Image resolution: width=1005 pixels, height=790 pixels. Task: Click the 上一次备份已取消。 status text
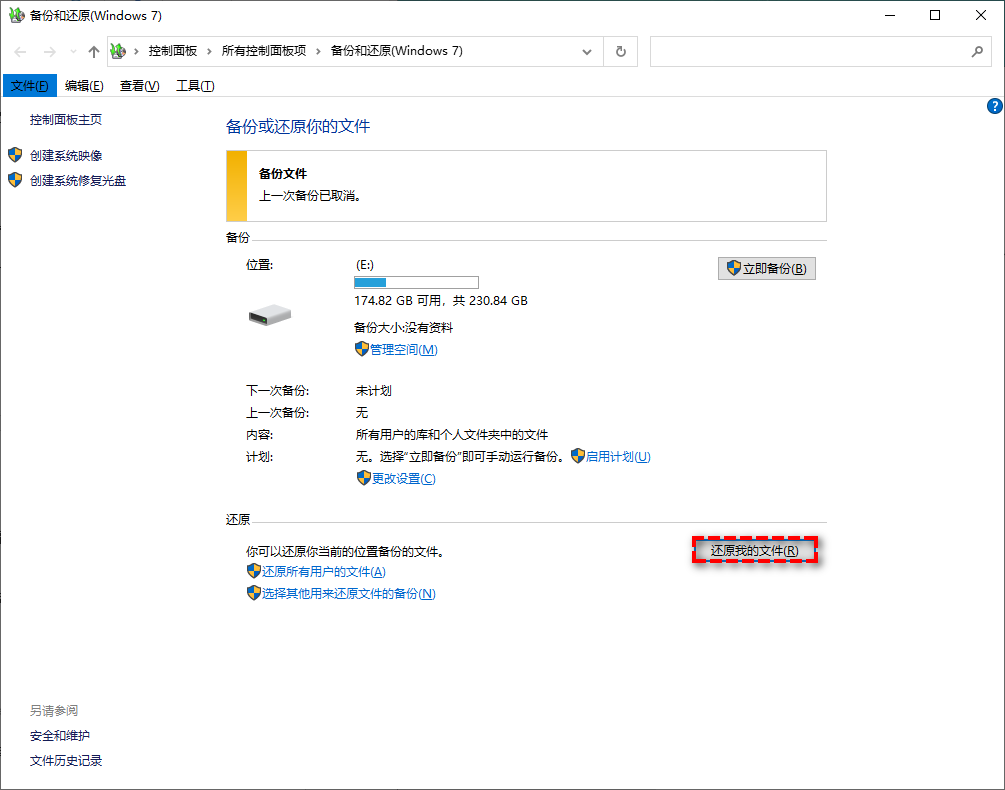click(x=310, y=195)
